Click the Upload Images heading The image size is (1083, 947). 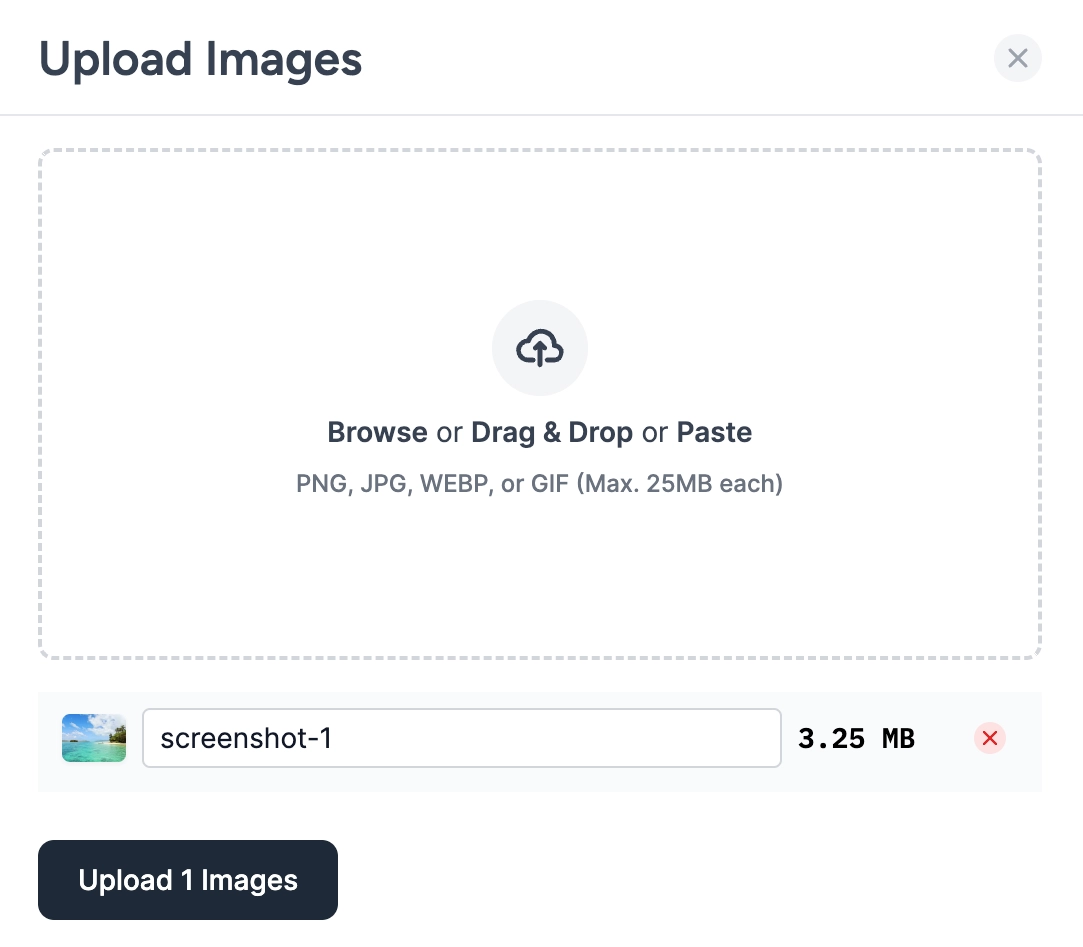200,60
